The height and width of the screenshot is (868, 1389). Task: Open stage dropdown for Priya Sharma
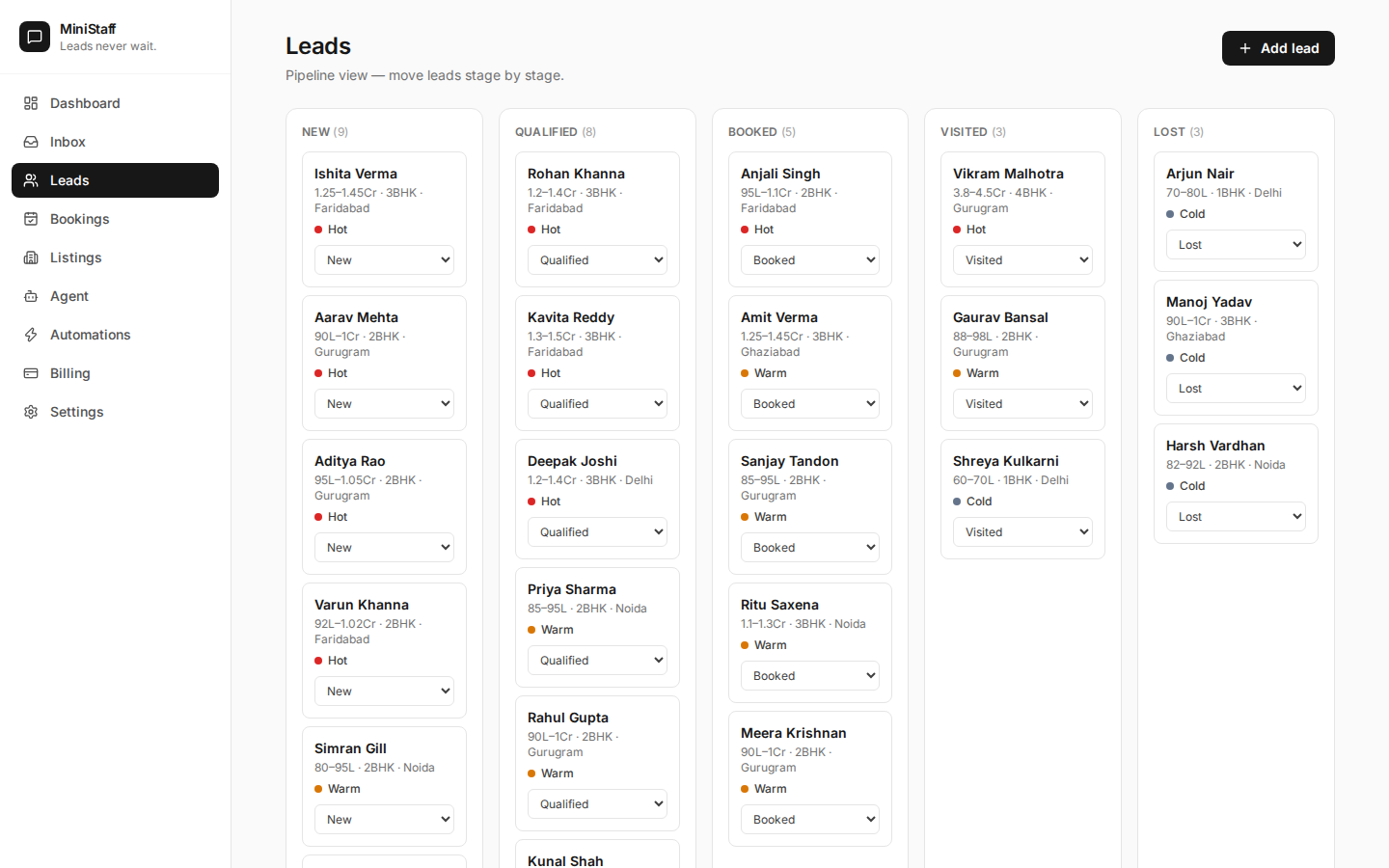click(597, 661)
